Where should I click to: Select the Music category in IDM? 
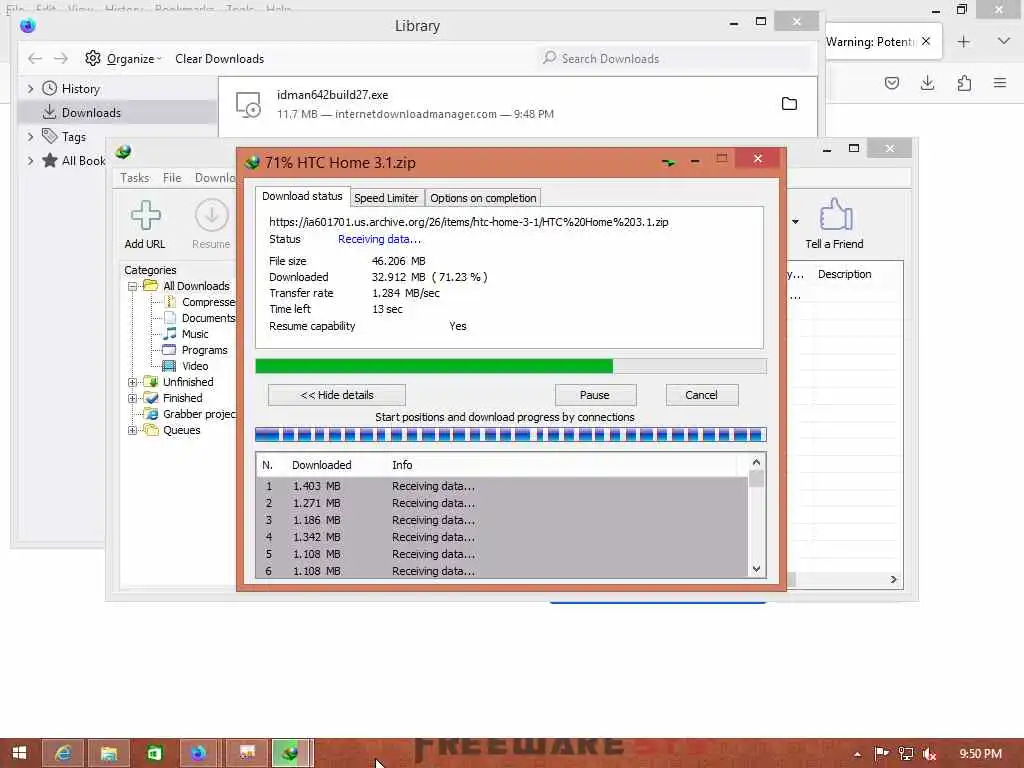pos(195,334)
